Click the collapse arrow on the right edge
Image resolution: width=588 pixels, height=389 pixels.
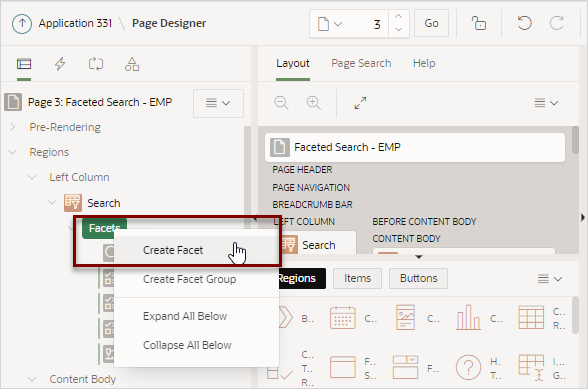tap(582, 217)
